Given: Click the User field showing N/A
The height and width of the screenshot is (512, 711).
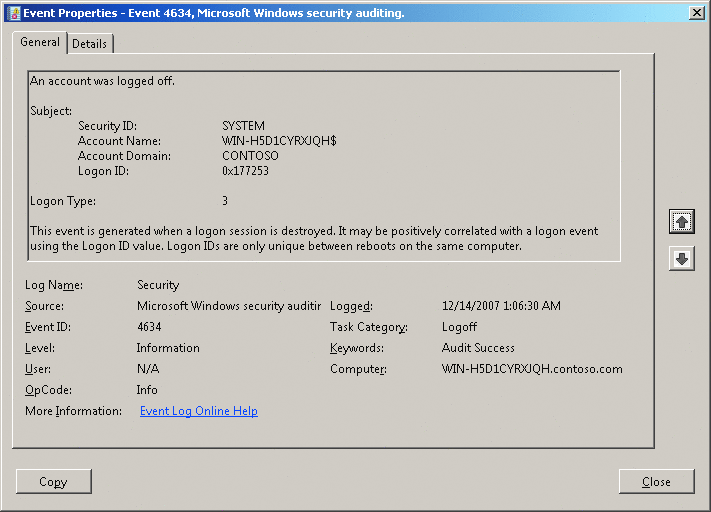Looking at the screenshot, I should pos(148,369).
